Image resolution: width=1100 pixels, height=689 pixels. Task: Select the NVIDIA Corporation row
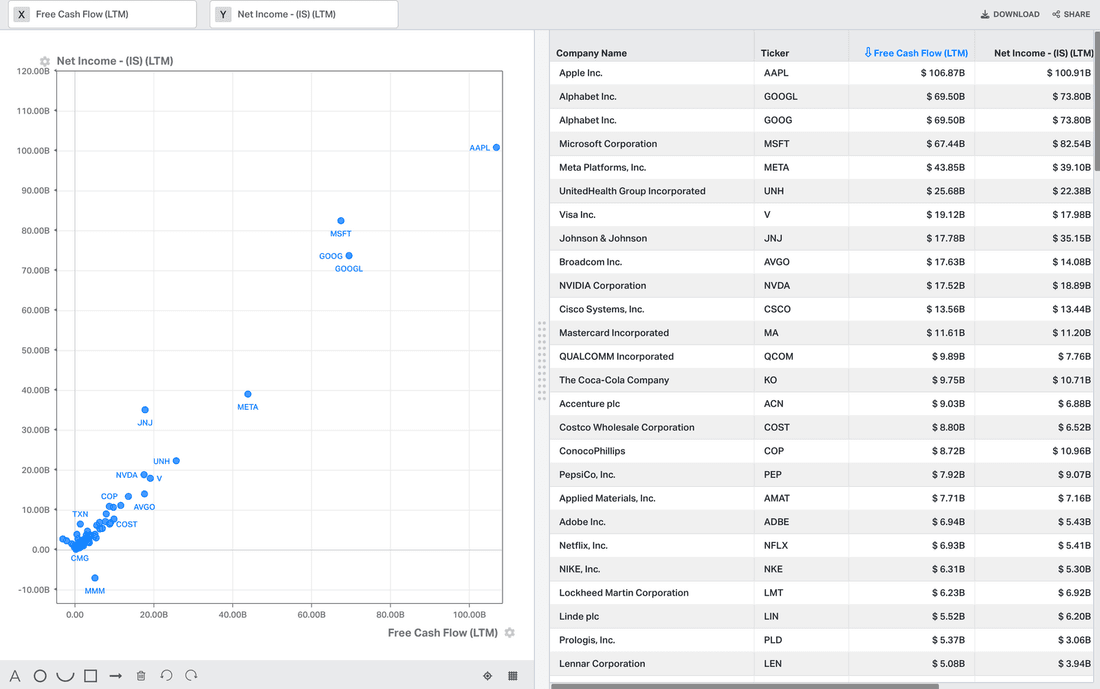coord(822,286)
